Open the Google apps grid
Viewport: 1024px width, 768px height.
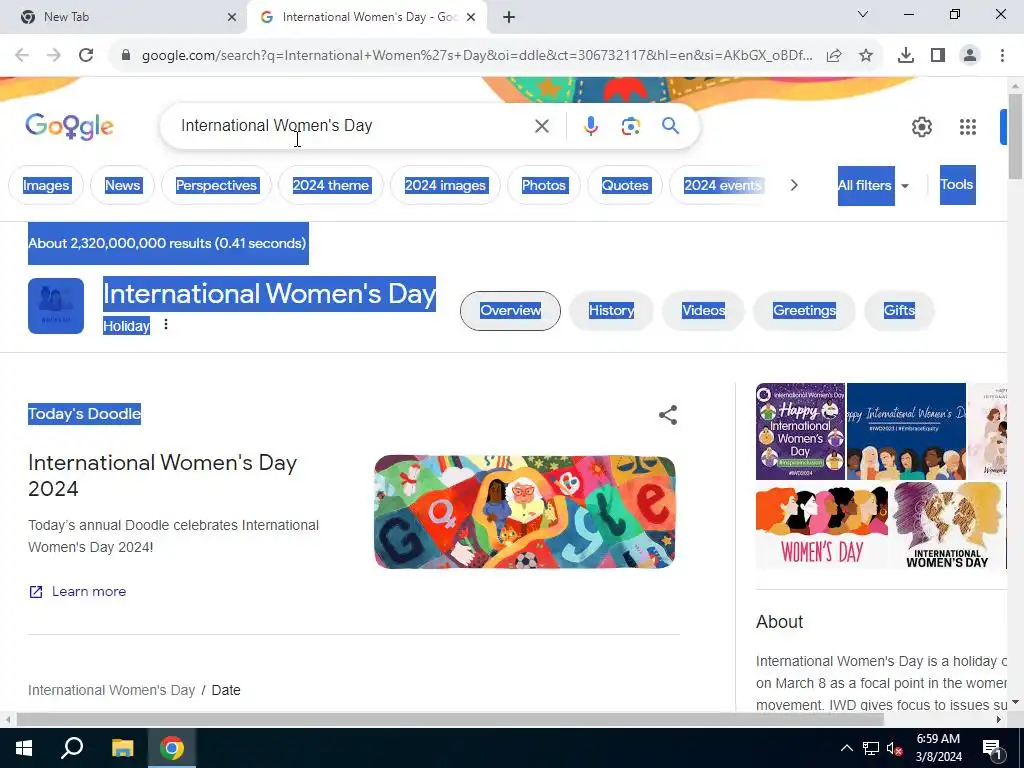click(968, 127)
